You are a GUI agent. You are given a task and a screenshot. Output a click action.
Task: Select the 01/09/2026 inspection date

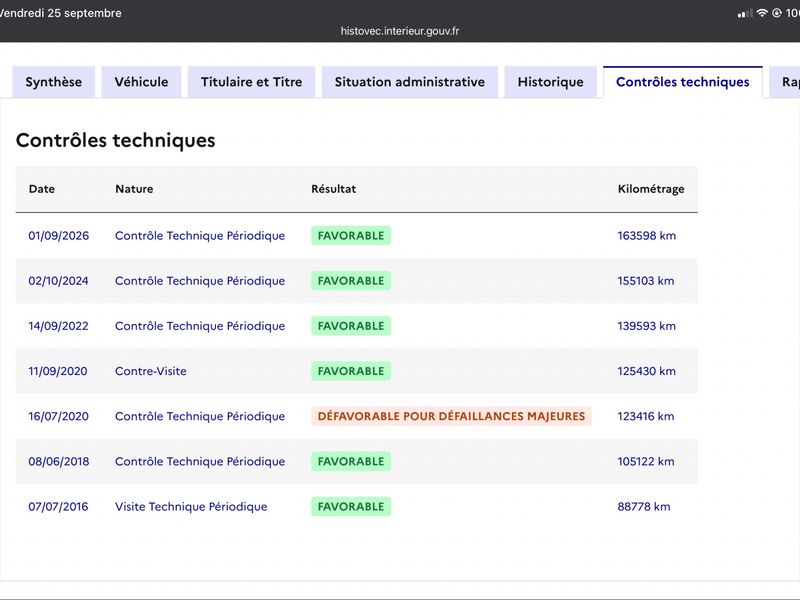point(59,236)
